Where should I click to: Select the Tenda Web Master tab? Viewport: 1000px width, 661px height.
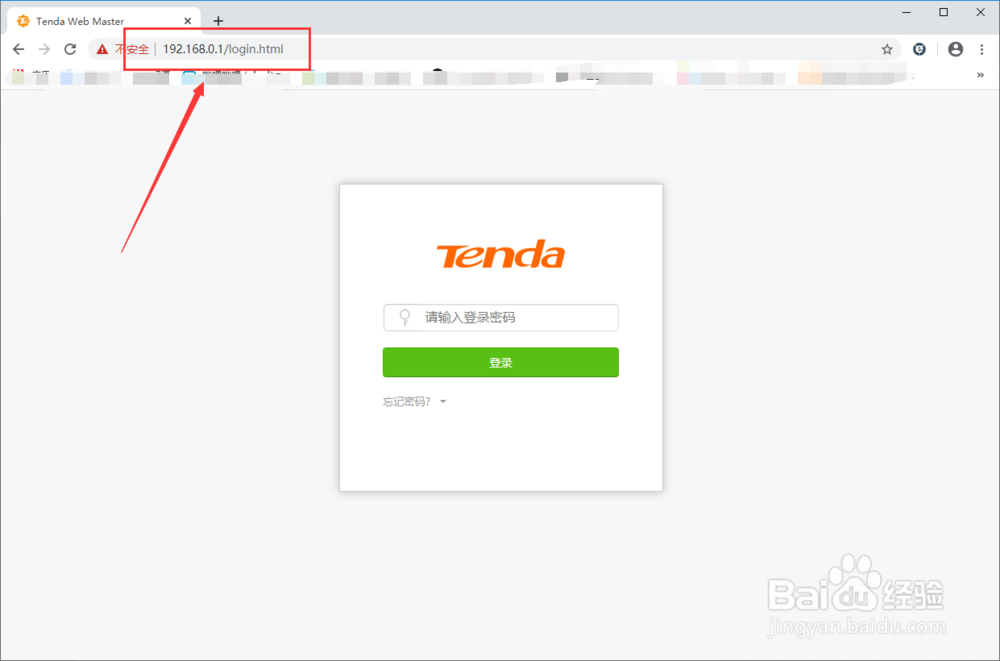105,21
